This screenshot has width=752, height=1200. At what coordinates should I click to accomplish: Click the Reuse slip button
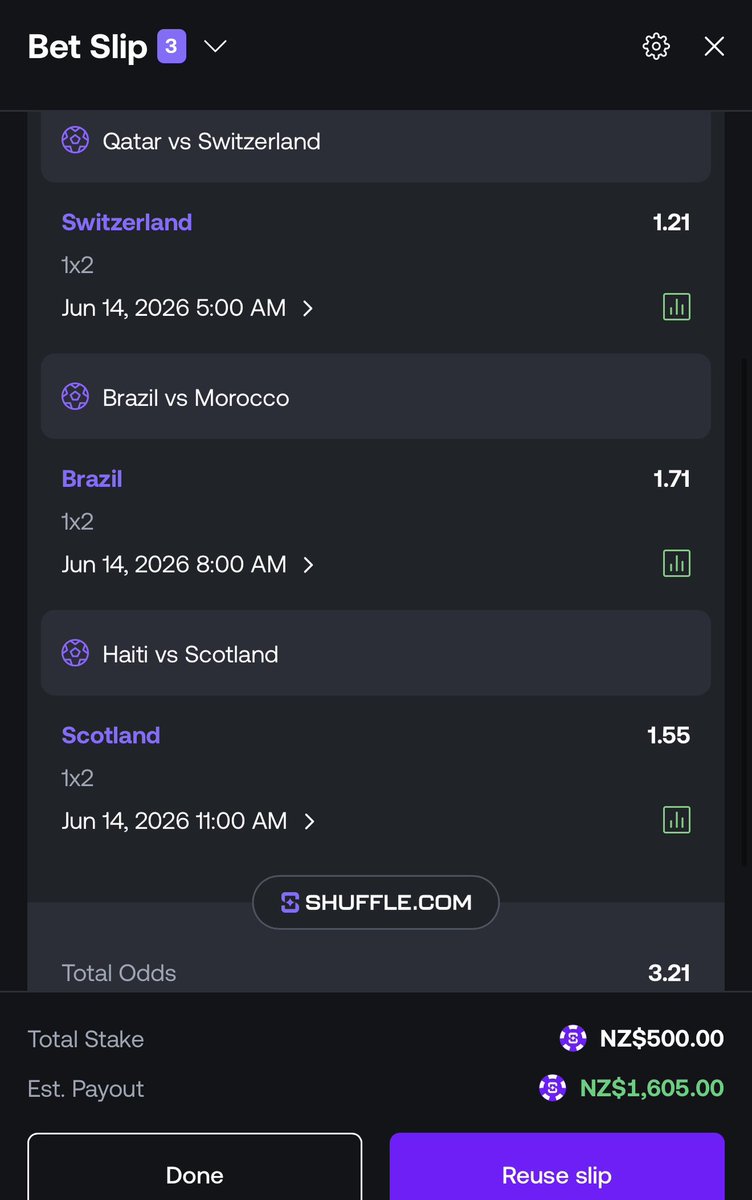pyautogui.click(x=557, y=1166)
